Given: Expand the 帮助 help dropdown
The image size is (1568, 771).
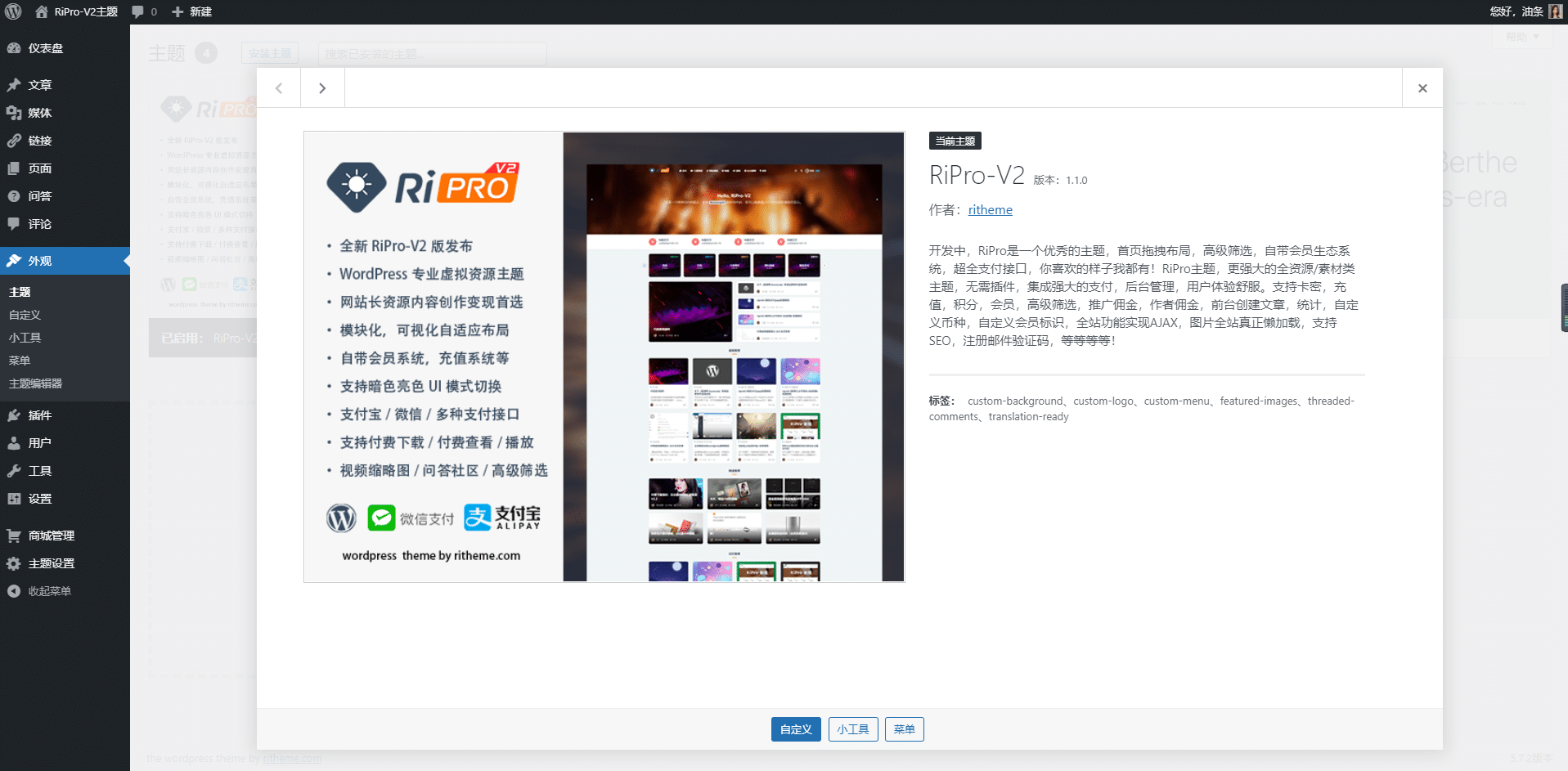Looking at the screenshot, I should pos(1522,37).
